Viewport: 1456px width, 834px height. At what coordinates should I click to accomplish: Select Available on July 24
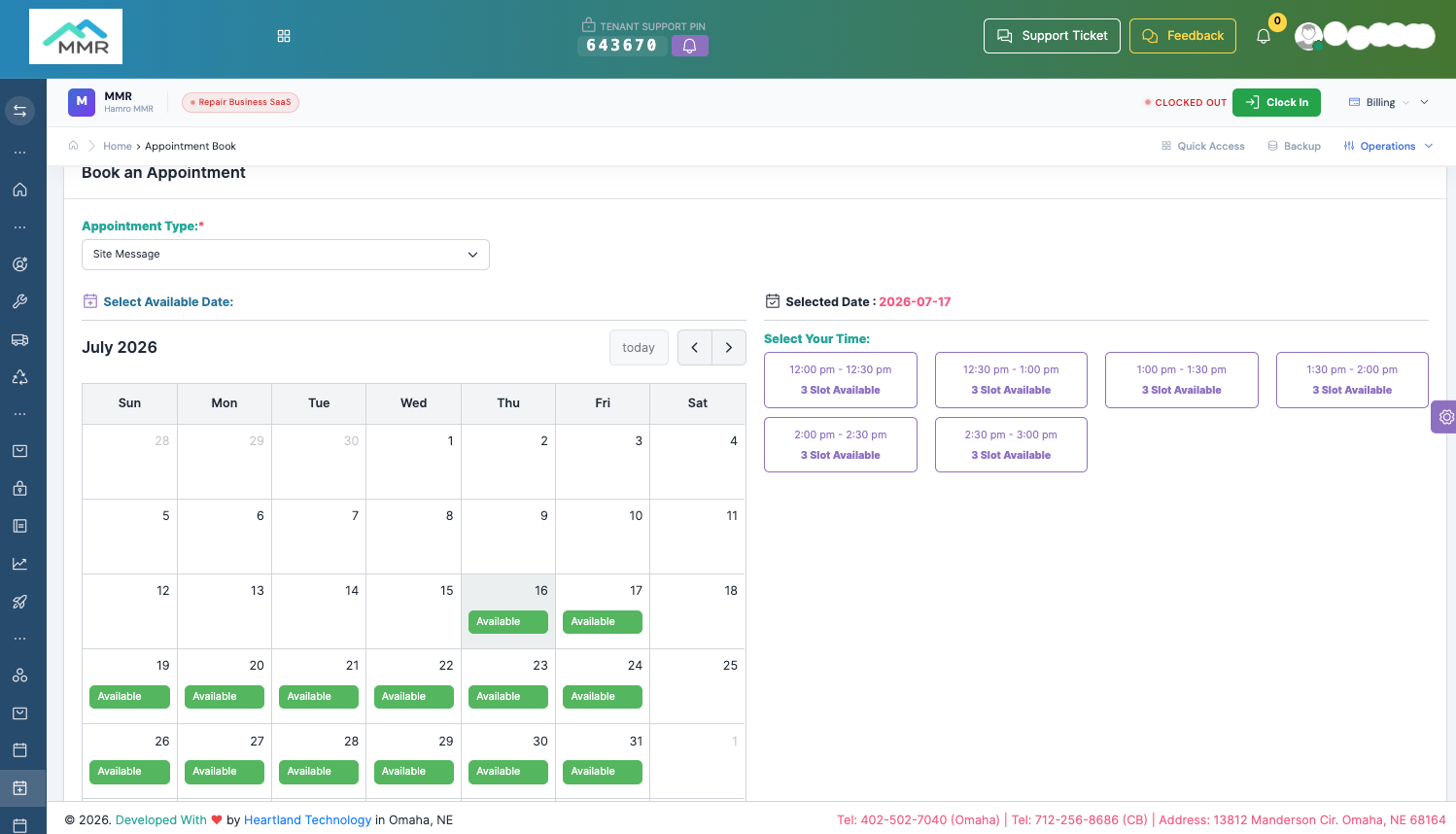click(603, 697)
